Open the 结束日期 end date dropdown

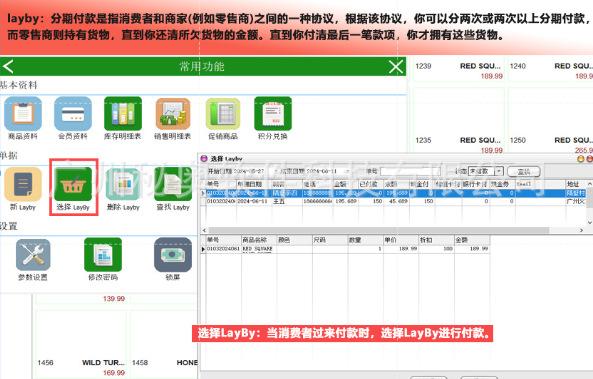pos(347,171)
